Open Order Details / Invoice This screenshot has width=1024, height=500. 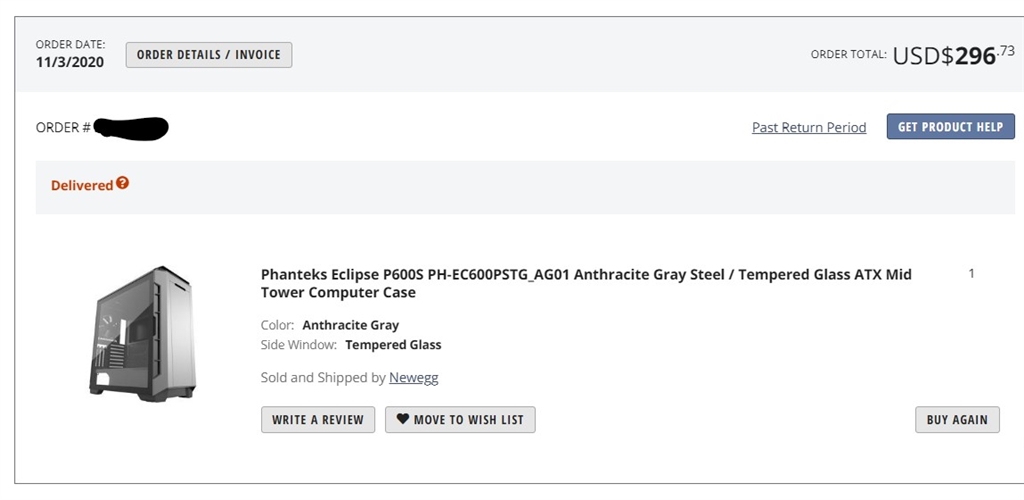(x=209, y=55)
